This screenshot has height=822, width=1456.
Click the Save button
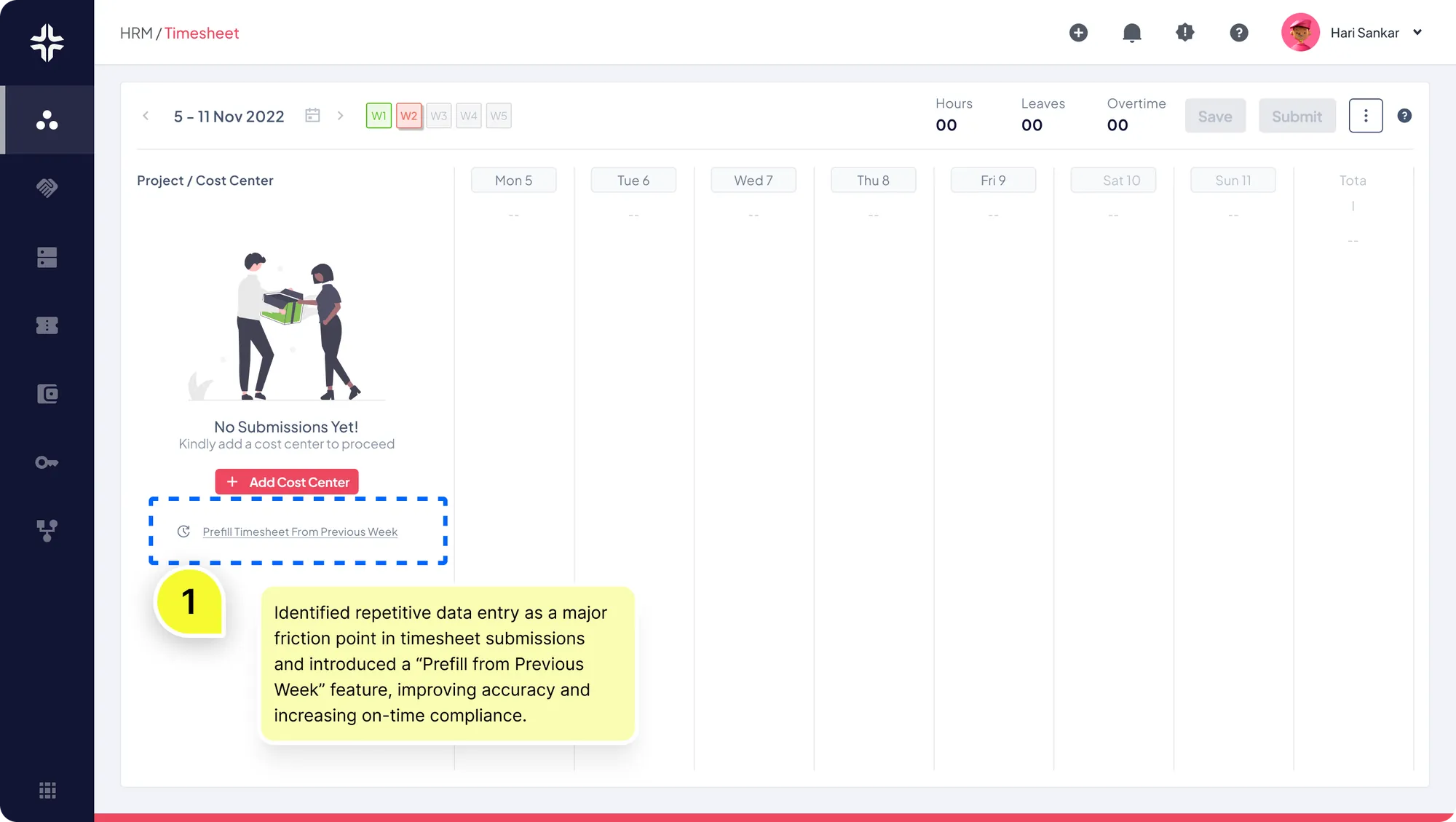coord(1215,116)
